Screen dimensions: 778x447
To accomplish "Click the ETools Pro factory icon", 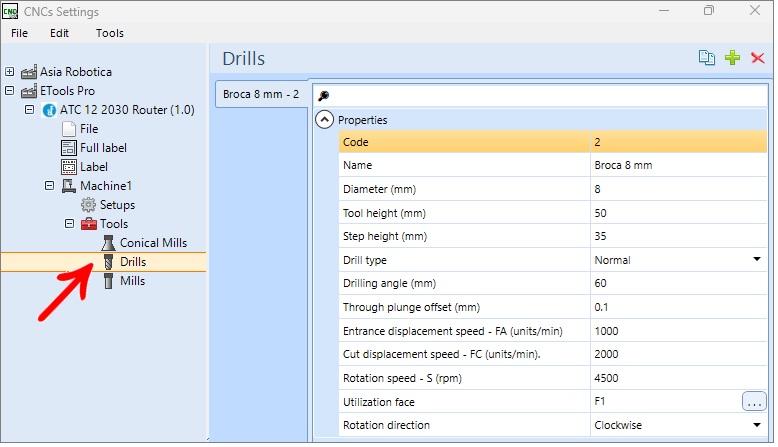I will (29, 91).
